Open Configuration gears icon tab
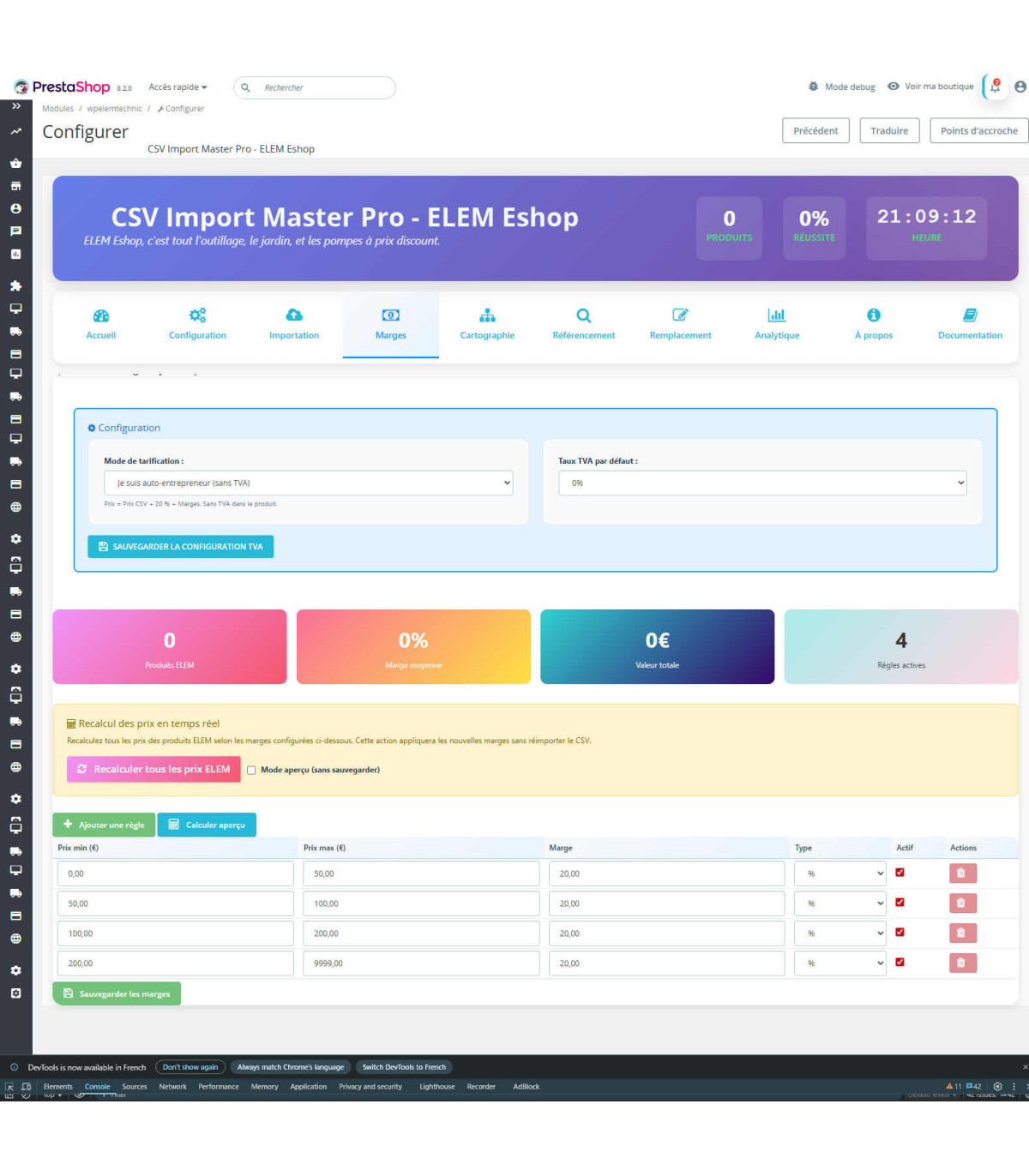This screenshot has height=1176, width=1029. 197,315
